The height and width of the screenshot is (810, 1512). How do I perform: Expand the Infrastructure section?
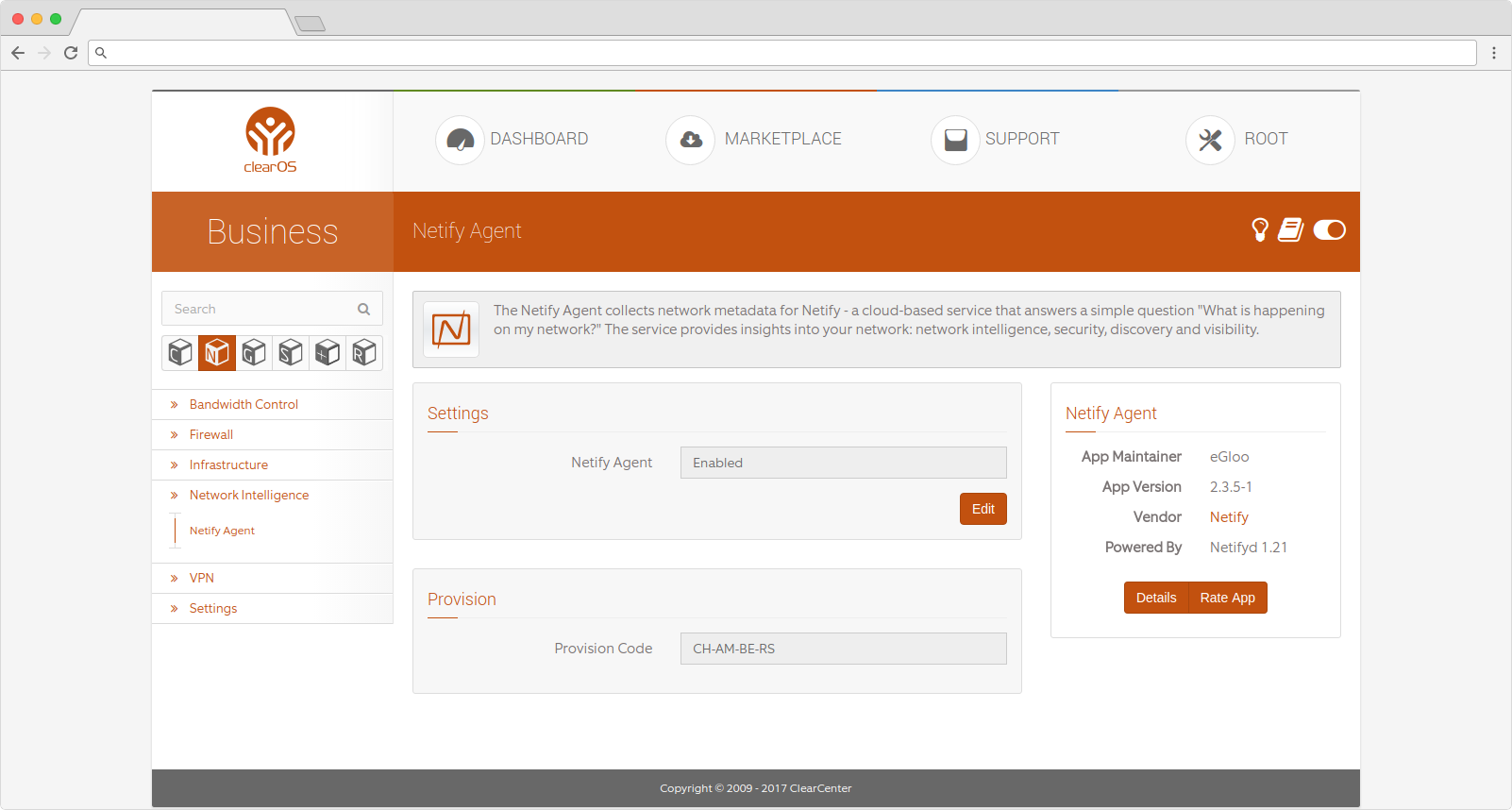coord(228,464)
